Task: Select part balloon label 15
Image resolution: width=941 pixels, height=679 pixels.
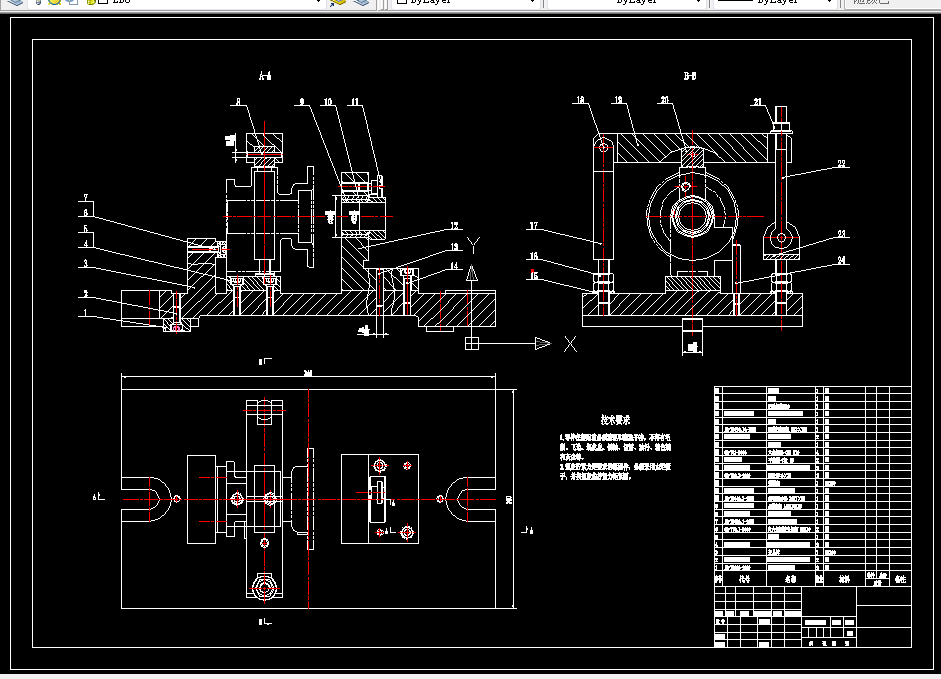Action: [x=534, y=276]
